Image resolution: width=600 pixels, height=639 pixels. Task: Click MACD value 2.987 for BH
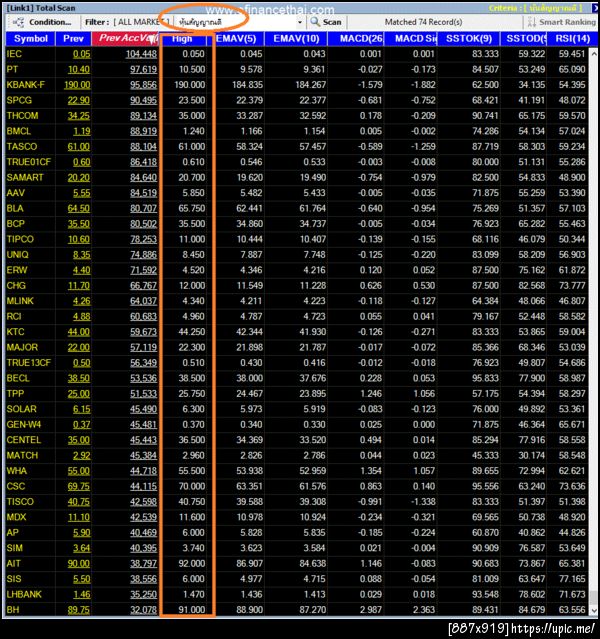pos(371,610)
